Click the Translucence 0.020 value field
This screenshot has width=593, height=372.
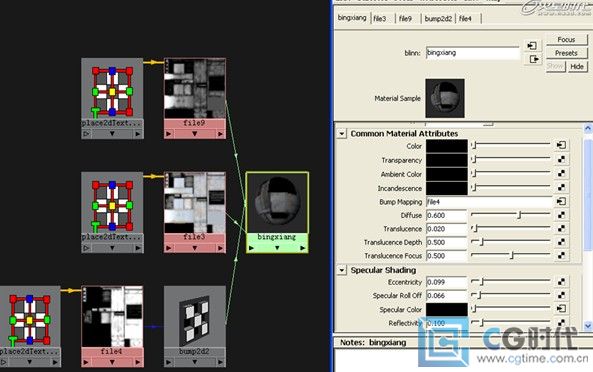447,229
